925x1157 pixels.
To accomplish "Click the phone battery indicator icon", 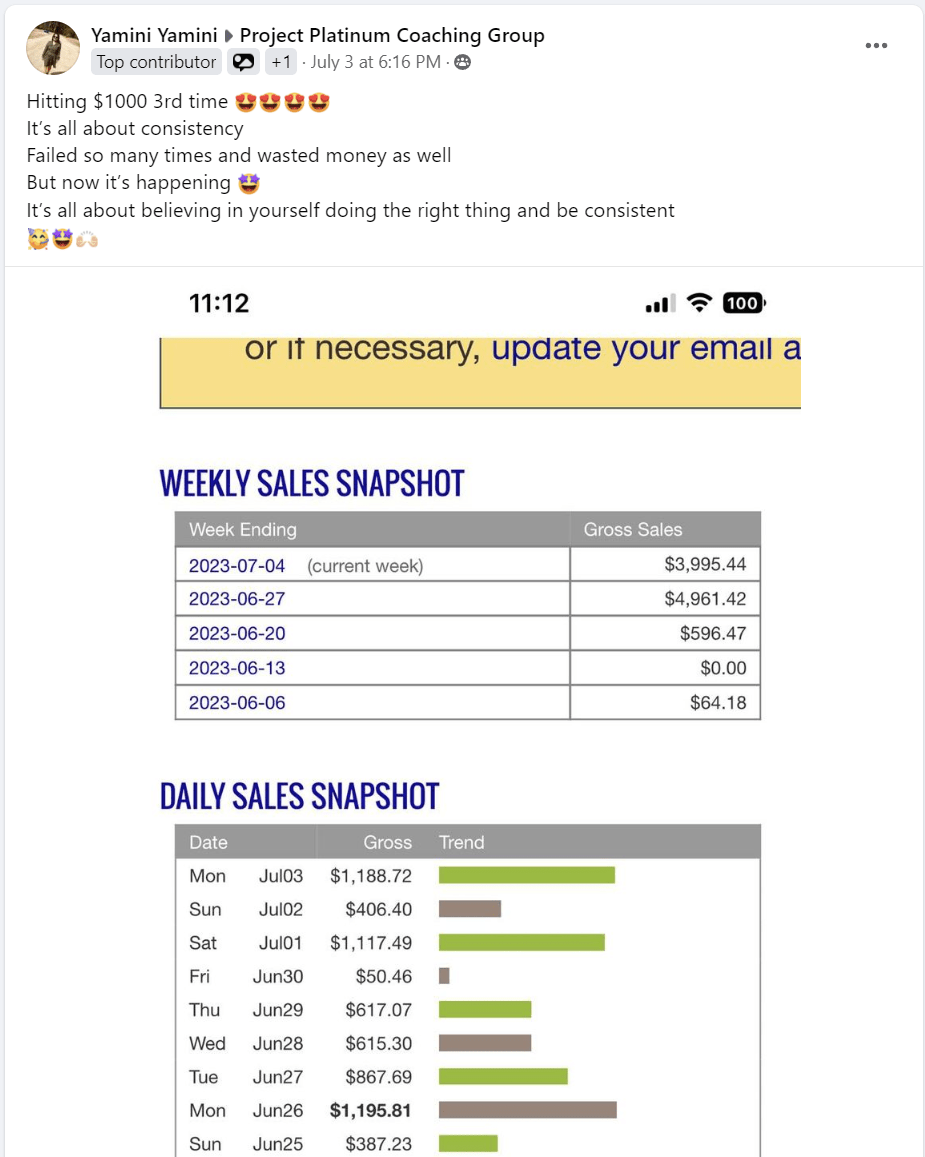I will 743,303.
